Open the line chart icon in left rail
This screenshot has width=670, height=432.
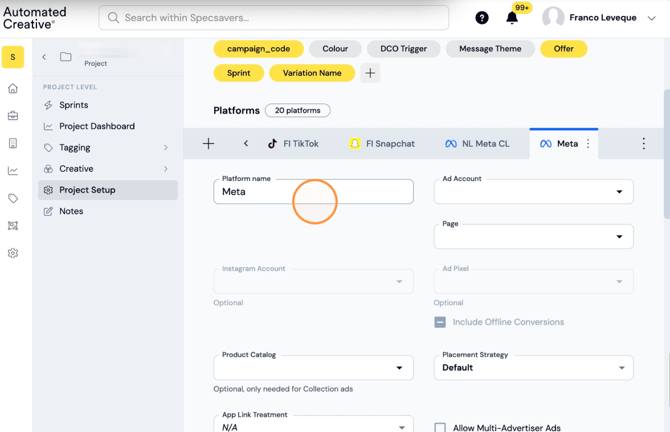point(13,171)
